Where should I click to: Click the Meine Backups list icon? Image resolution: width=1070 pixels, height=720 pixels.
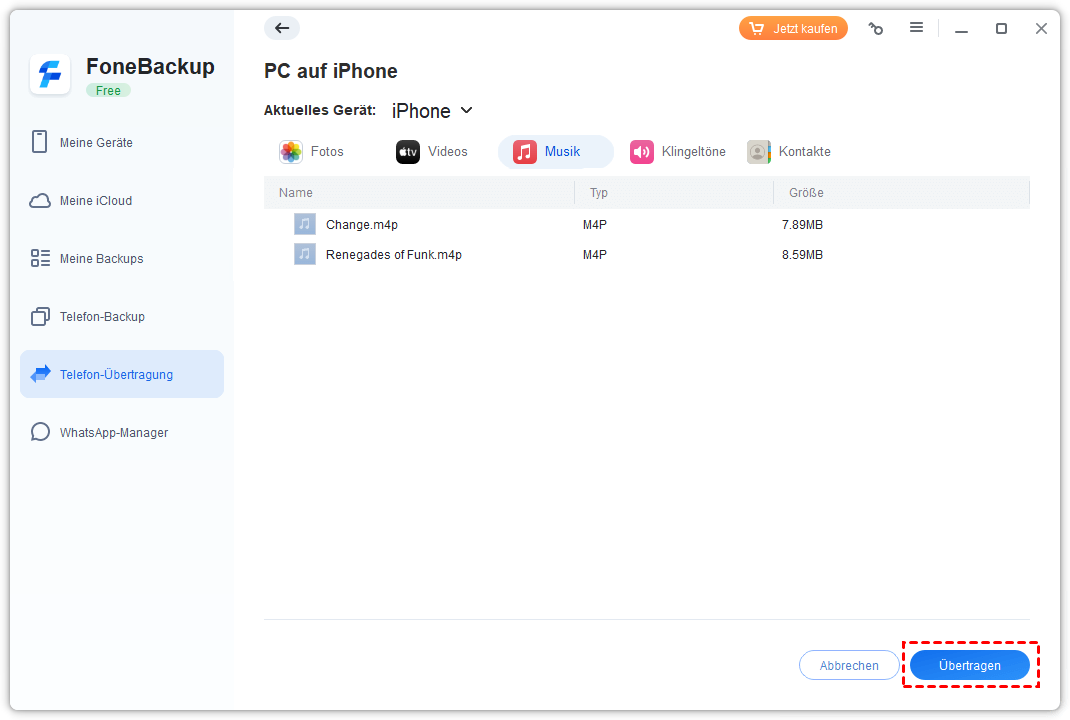point(40,258)
